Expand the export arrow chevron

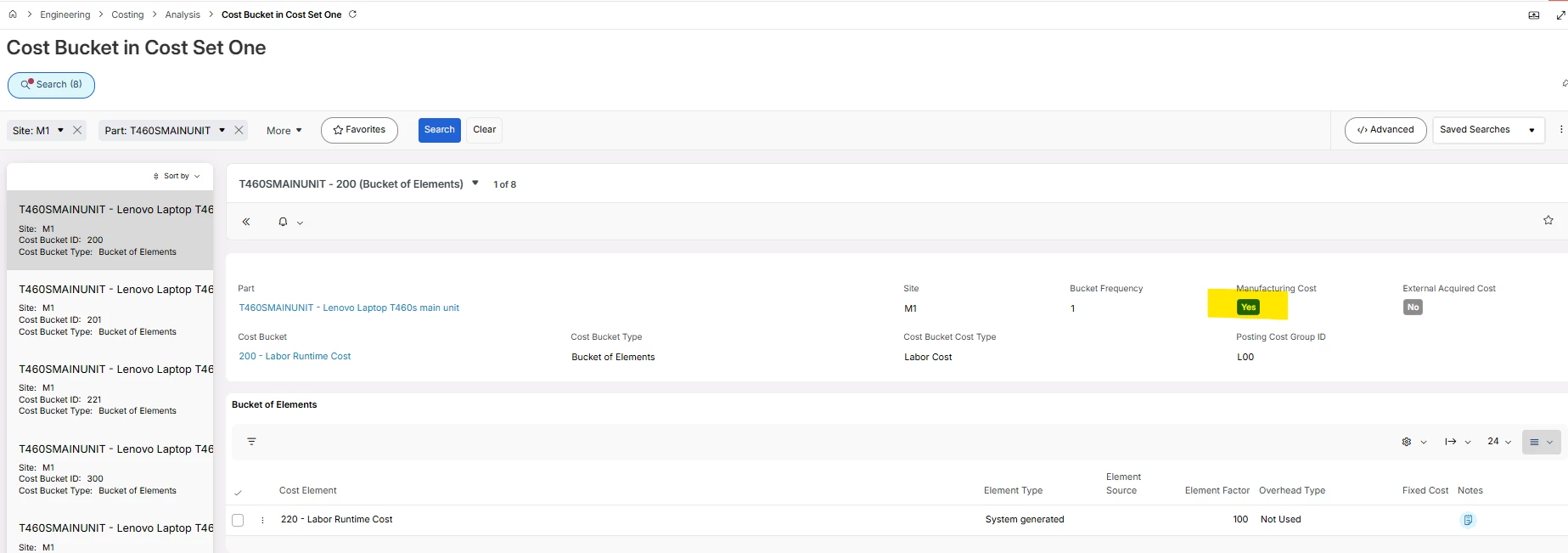pos(1468,442)
